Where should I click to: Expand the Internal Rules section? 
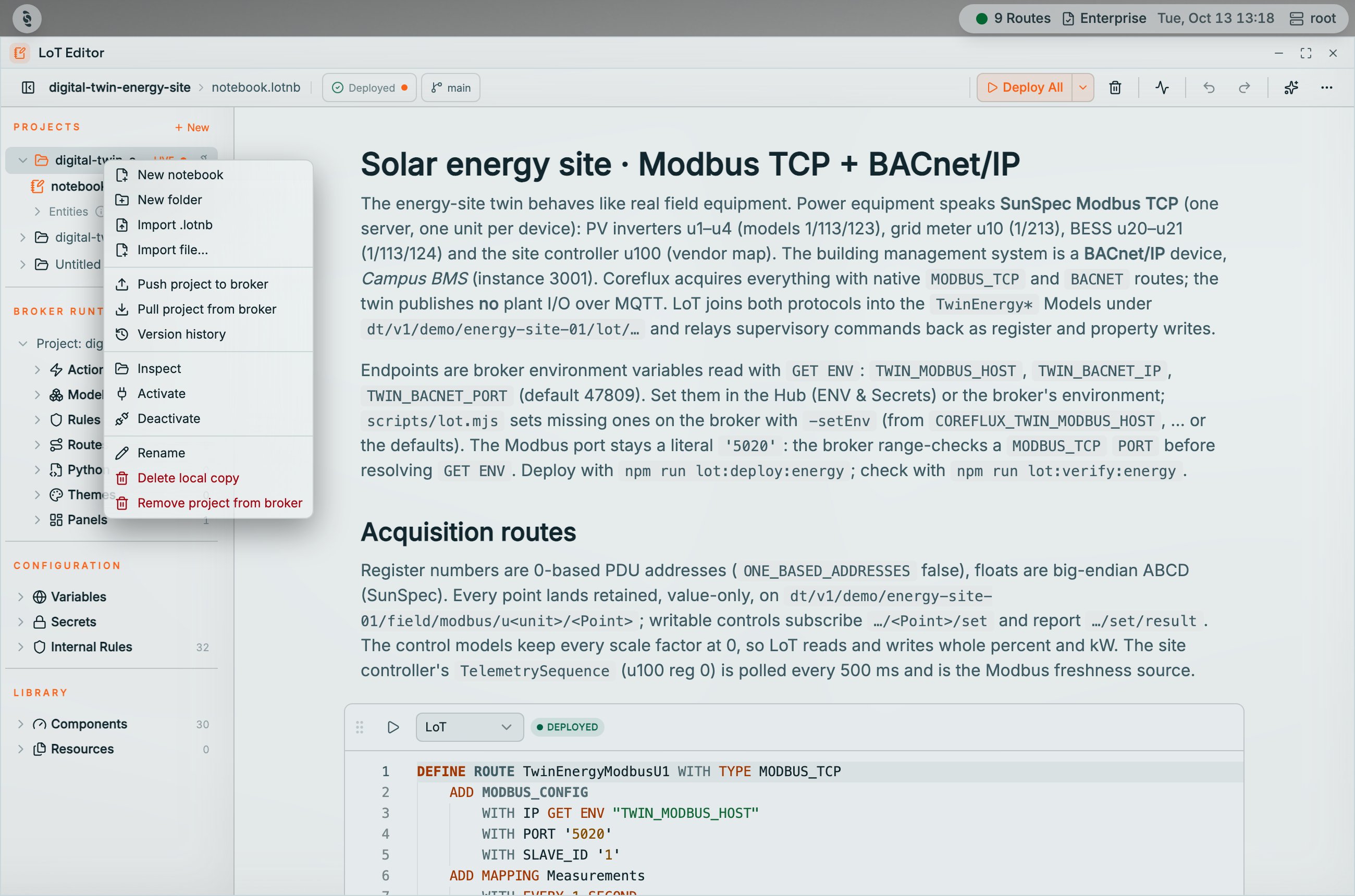20,647
